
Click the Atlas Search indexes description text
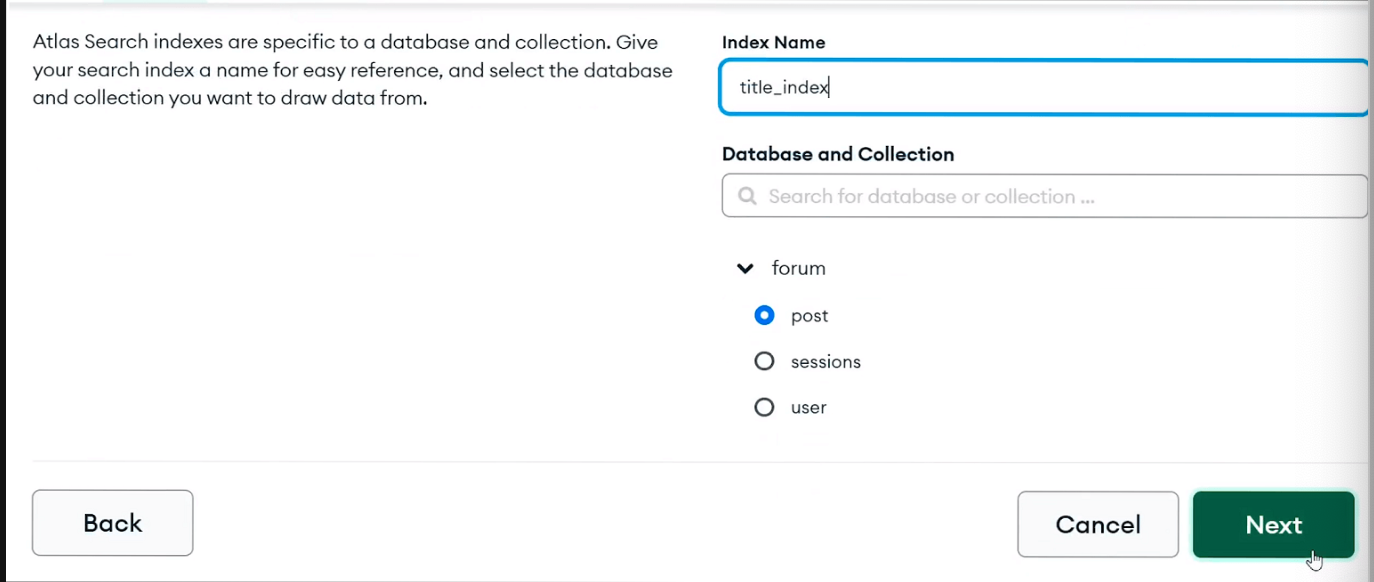[352, 70]
